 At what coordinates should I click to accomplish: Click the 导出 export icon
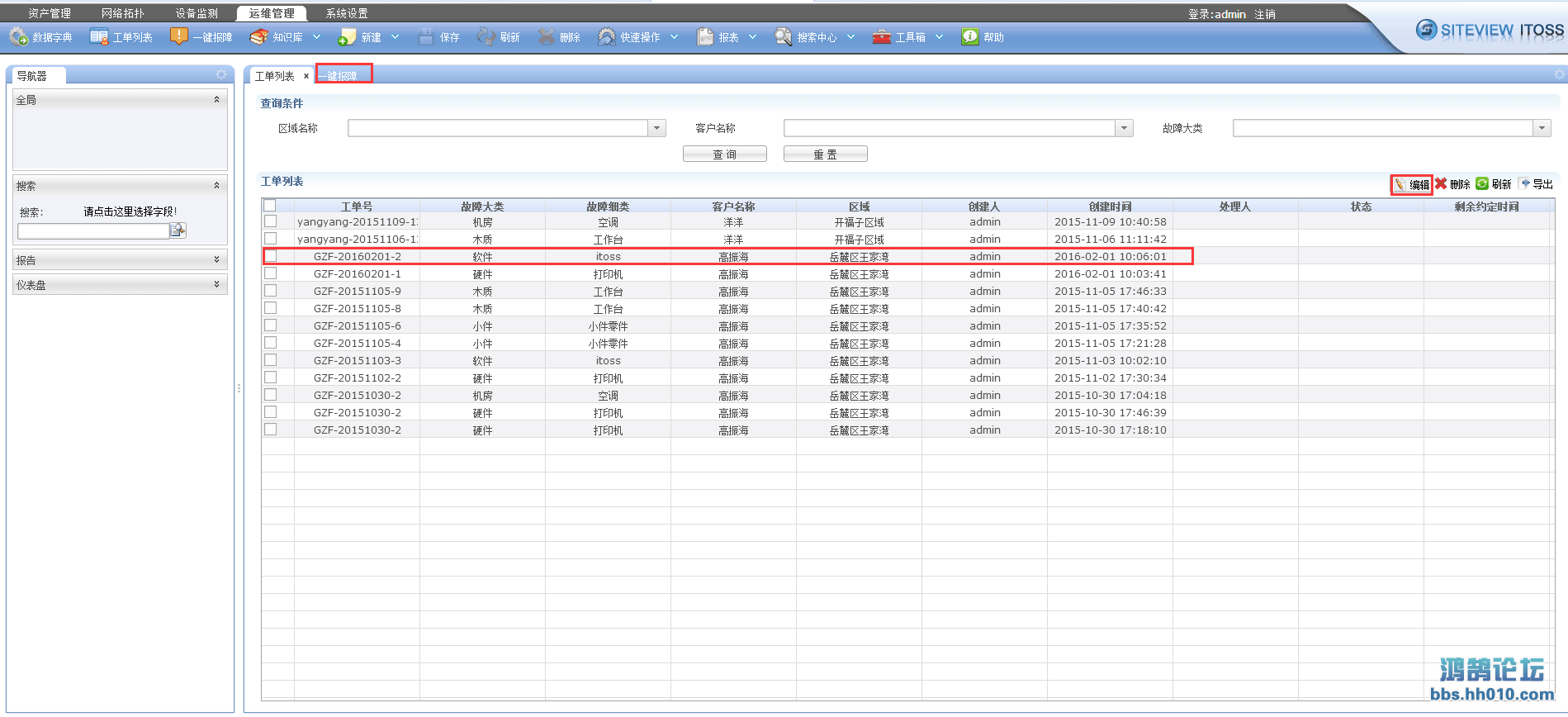point(1524,183)
